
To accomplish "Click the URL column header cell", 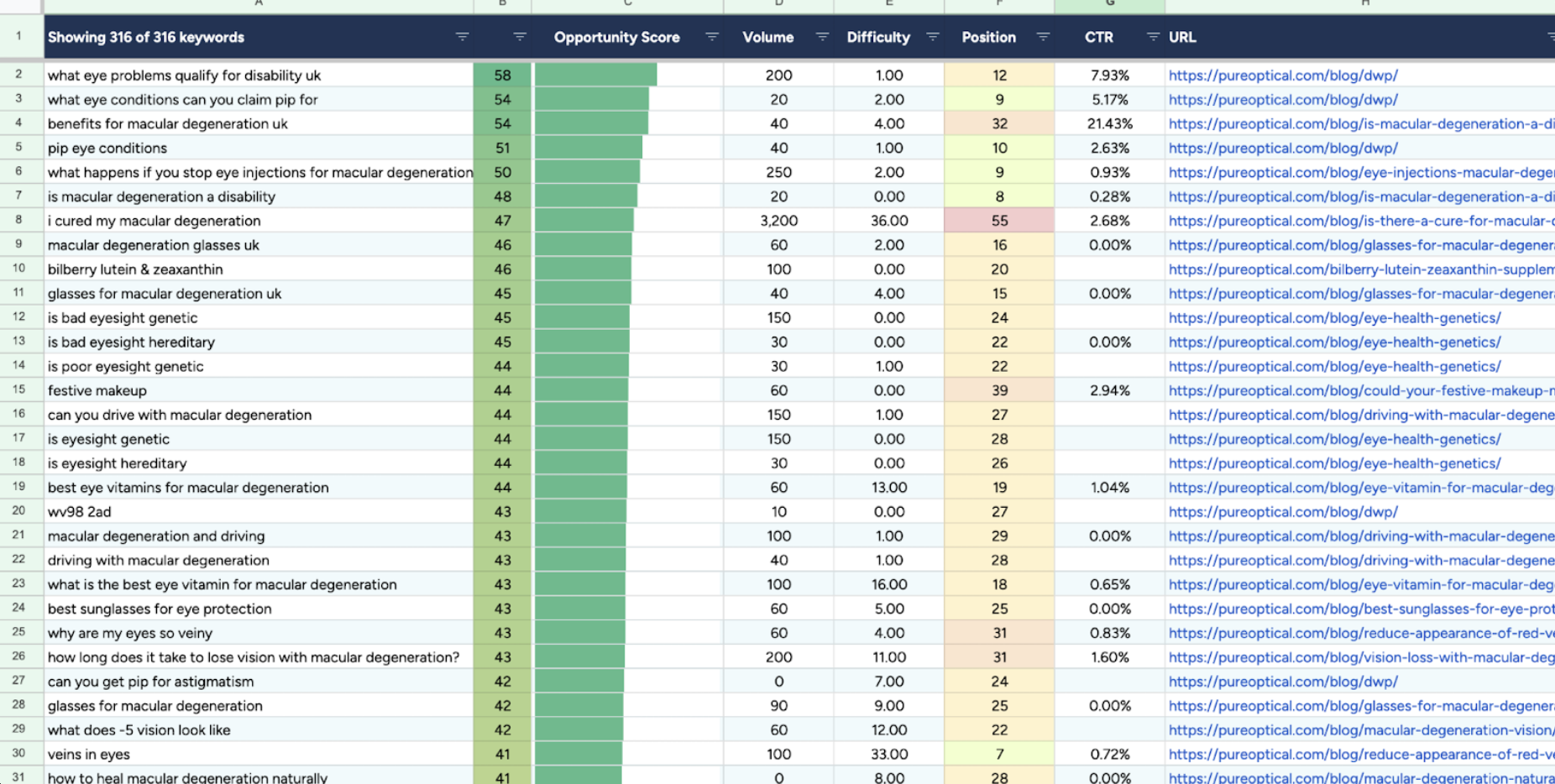I will pos(1359,37).
